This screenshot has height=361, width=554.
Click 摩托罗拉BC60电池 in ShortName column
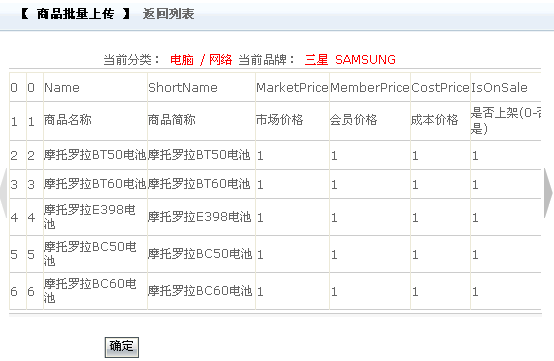pyautogui.click(x=200, y=291)
